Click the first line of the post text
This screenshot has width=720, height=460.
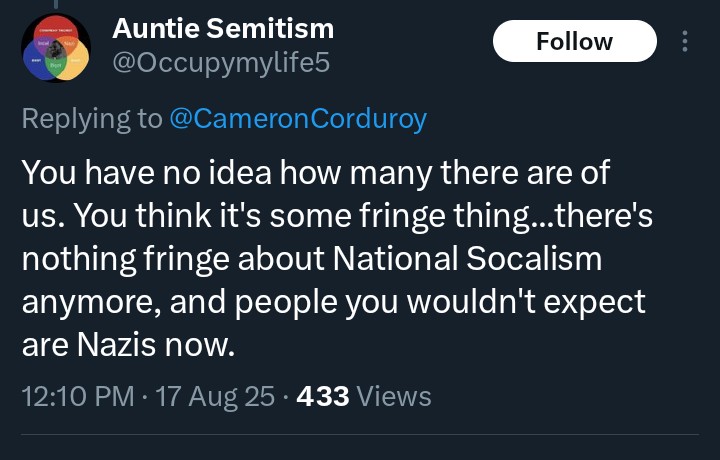(x=314, y=174)
